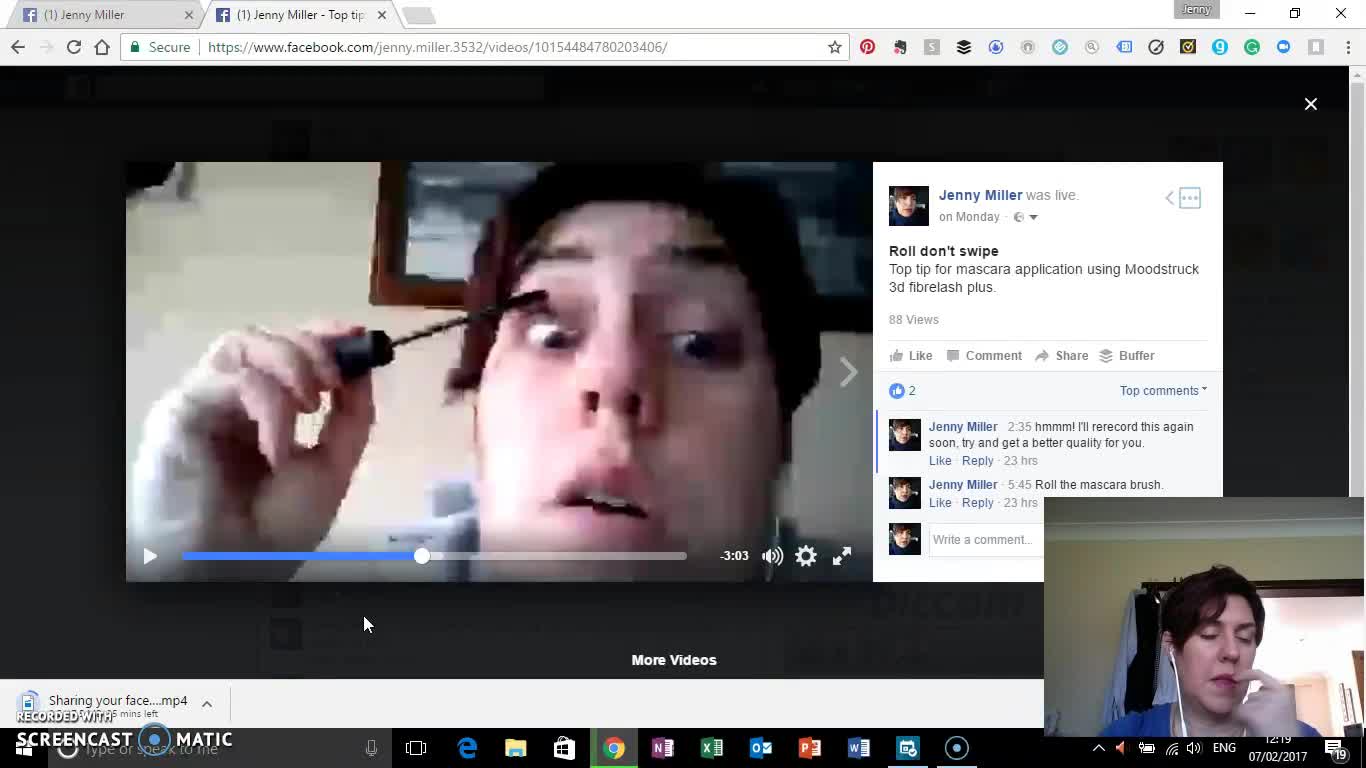Select the '88 Views' count text
The width and height of the screenshot is (1366, 768).
coord(914,320)
